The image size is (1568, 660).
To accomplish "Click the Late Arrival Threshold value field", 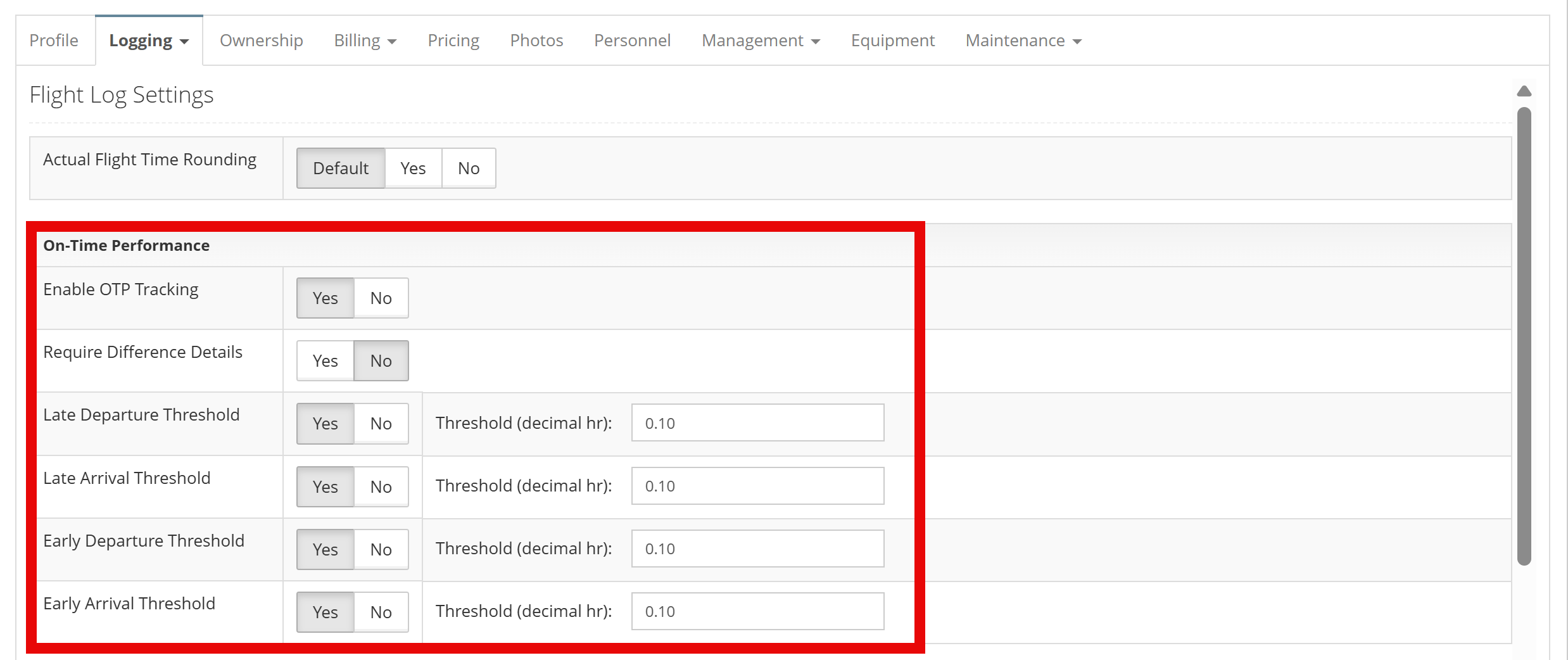I will (x=757, y=486).
